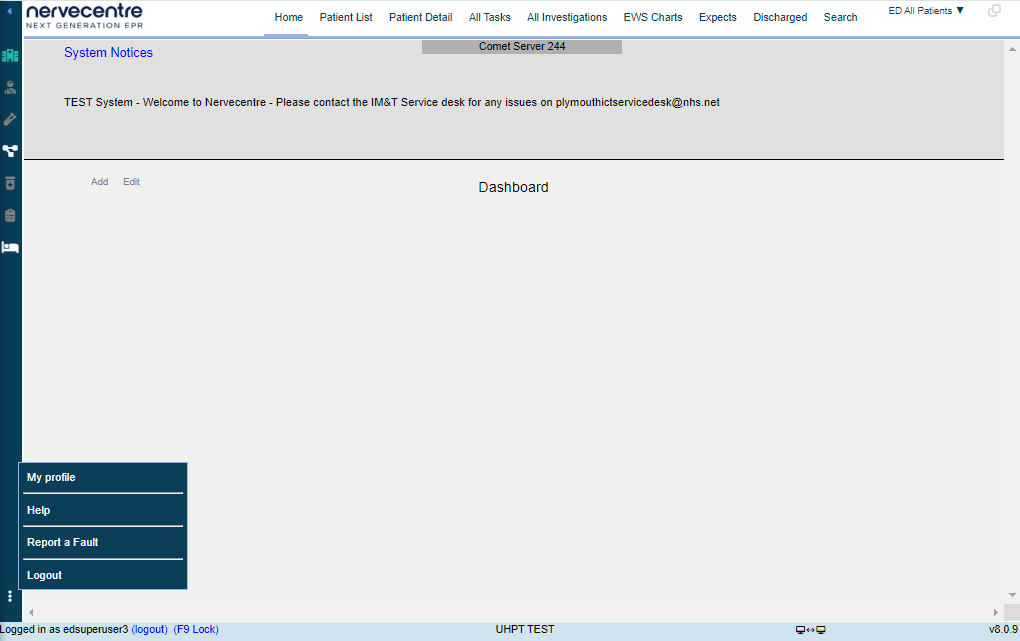The image size is (1020, 641).
Task: Open the clipboard sidebar icon
Action: pos(10,215)
